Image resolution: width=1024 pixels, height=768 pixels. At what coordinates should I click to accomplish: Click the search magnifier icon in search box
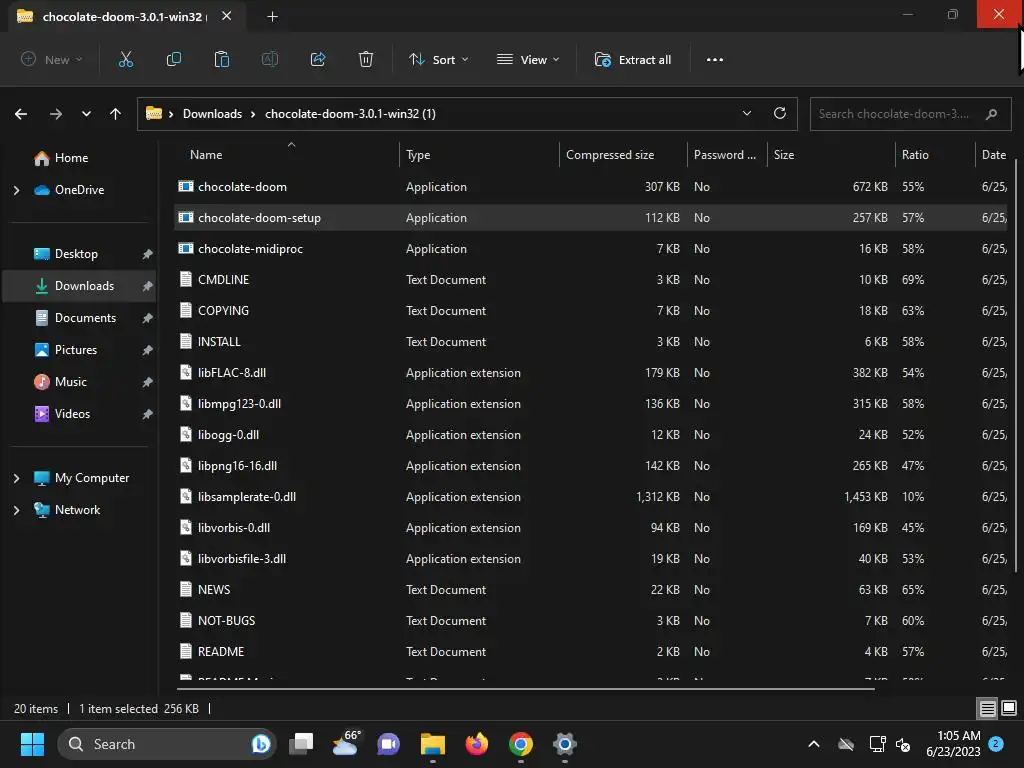tap(991, 114)
